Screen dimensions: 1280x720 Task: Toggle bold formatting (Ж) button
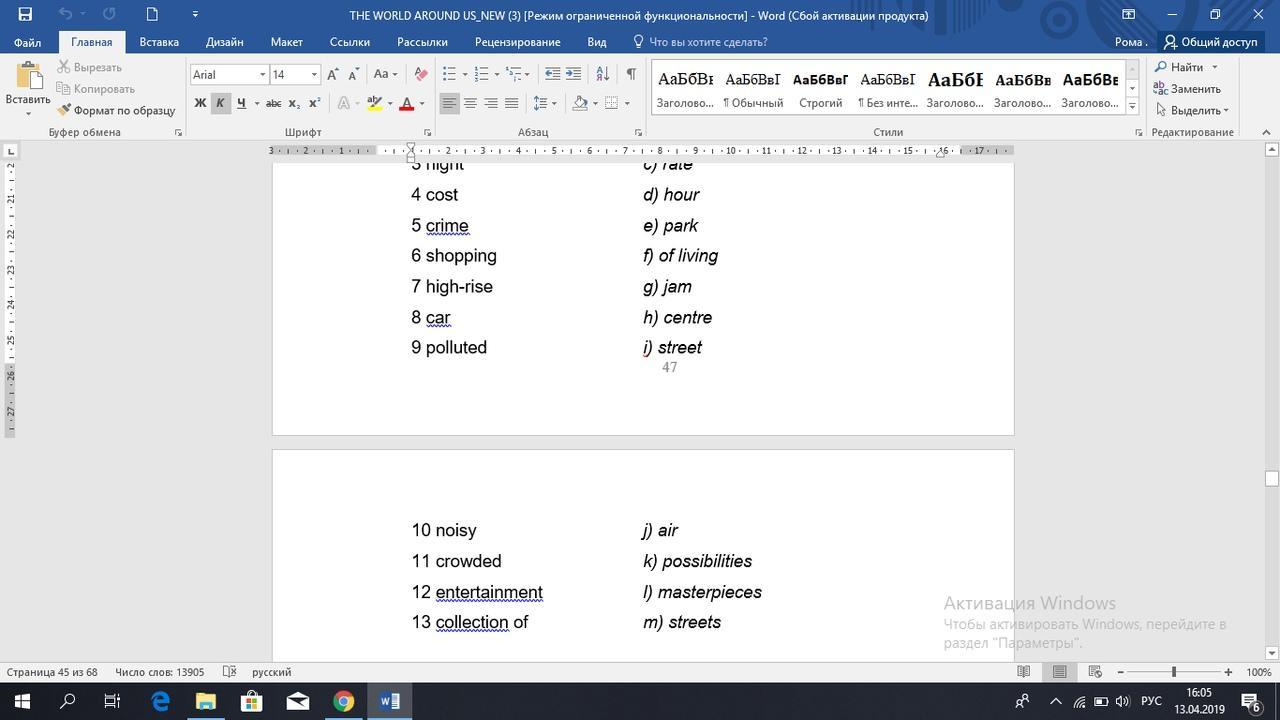[200, 103]
